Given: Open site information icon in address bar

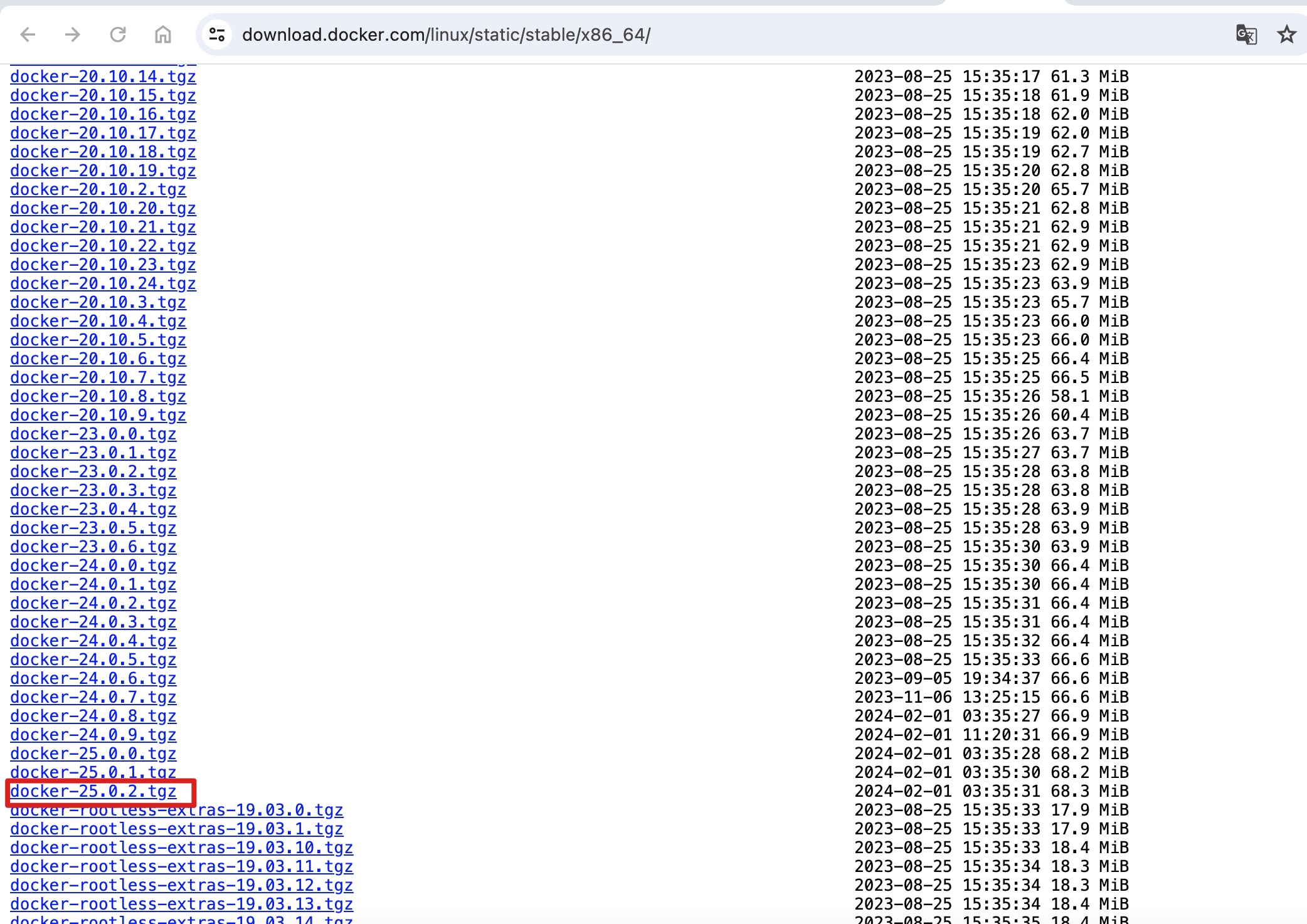Looking at the screenshot, I should [217, 34].
